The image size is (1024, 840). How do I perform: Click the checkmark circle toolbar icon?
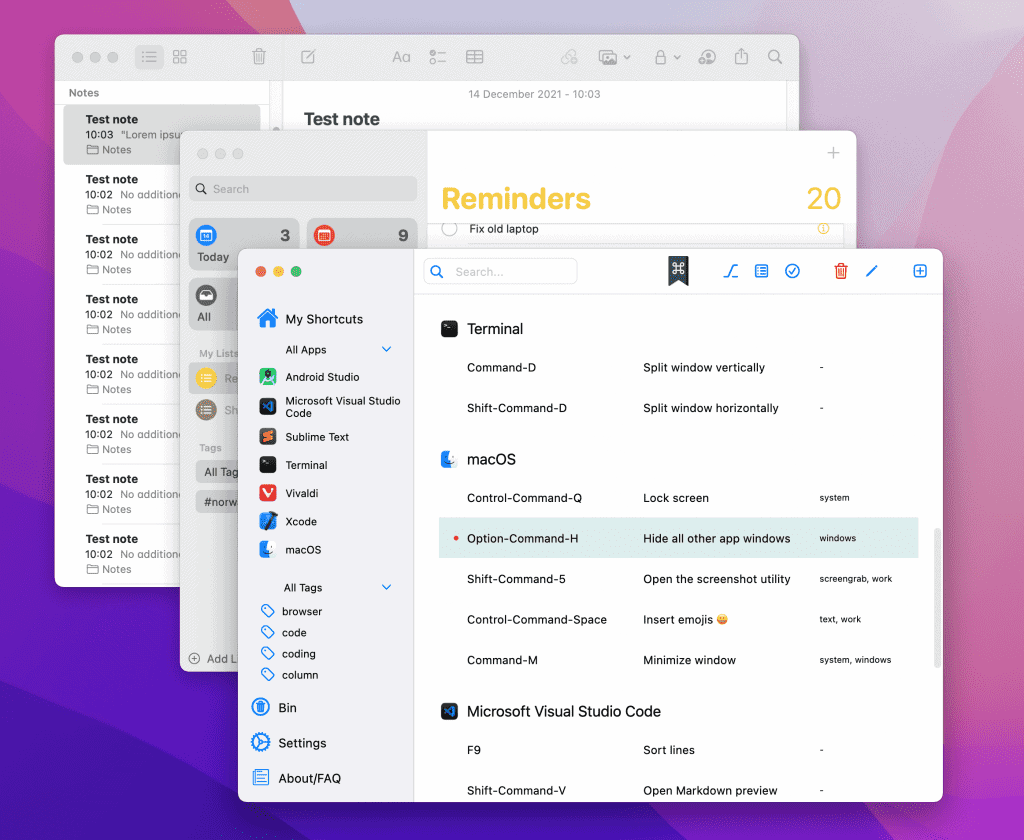pyautogui.click(x=792, y=271)
